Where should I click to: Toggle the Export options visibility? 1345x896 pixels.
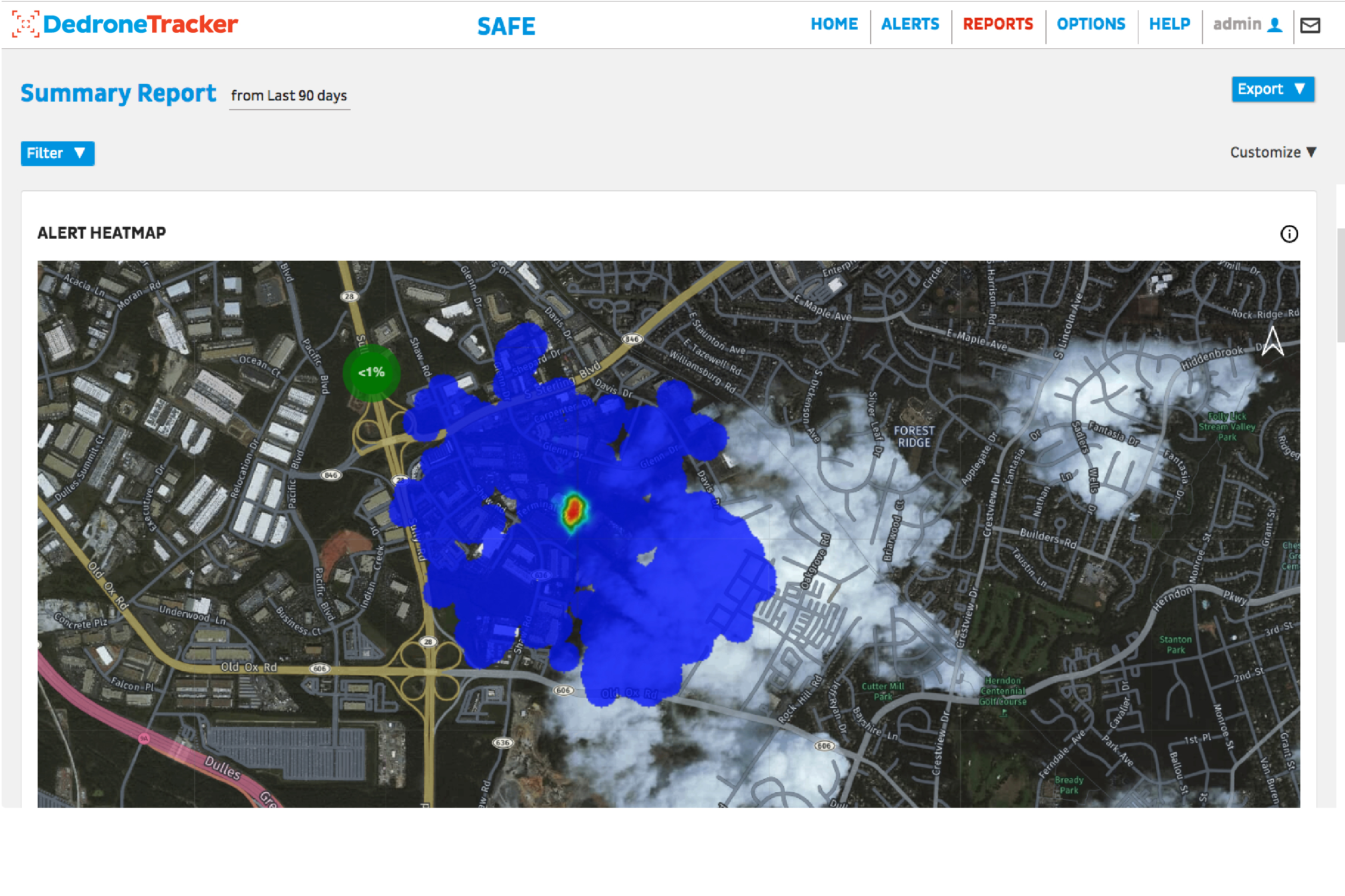(x=1273, y=89)
